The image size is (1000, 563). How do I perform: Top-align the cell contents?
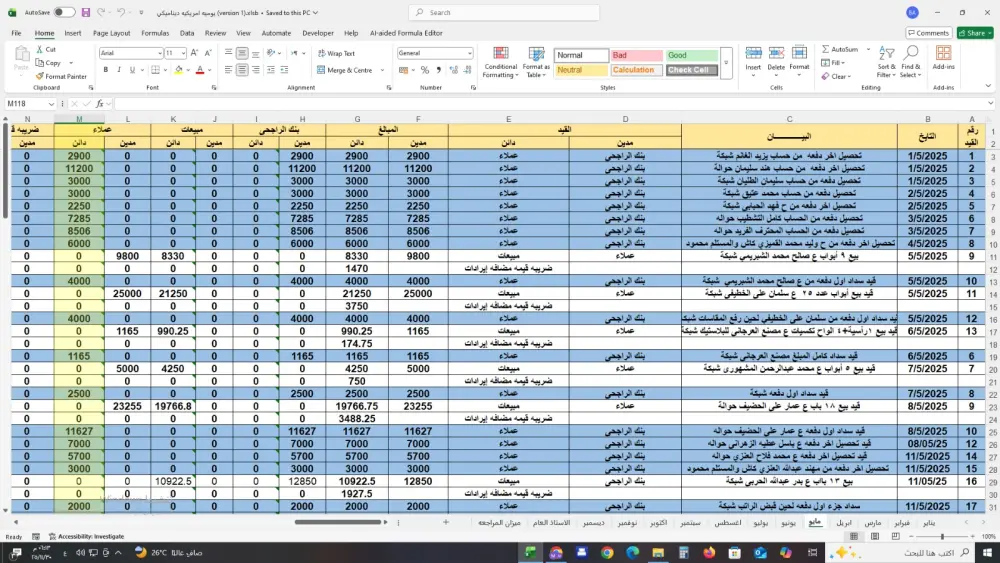pos(228,53)
